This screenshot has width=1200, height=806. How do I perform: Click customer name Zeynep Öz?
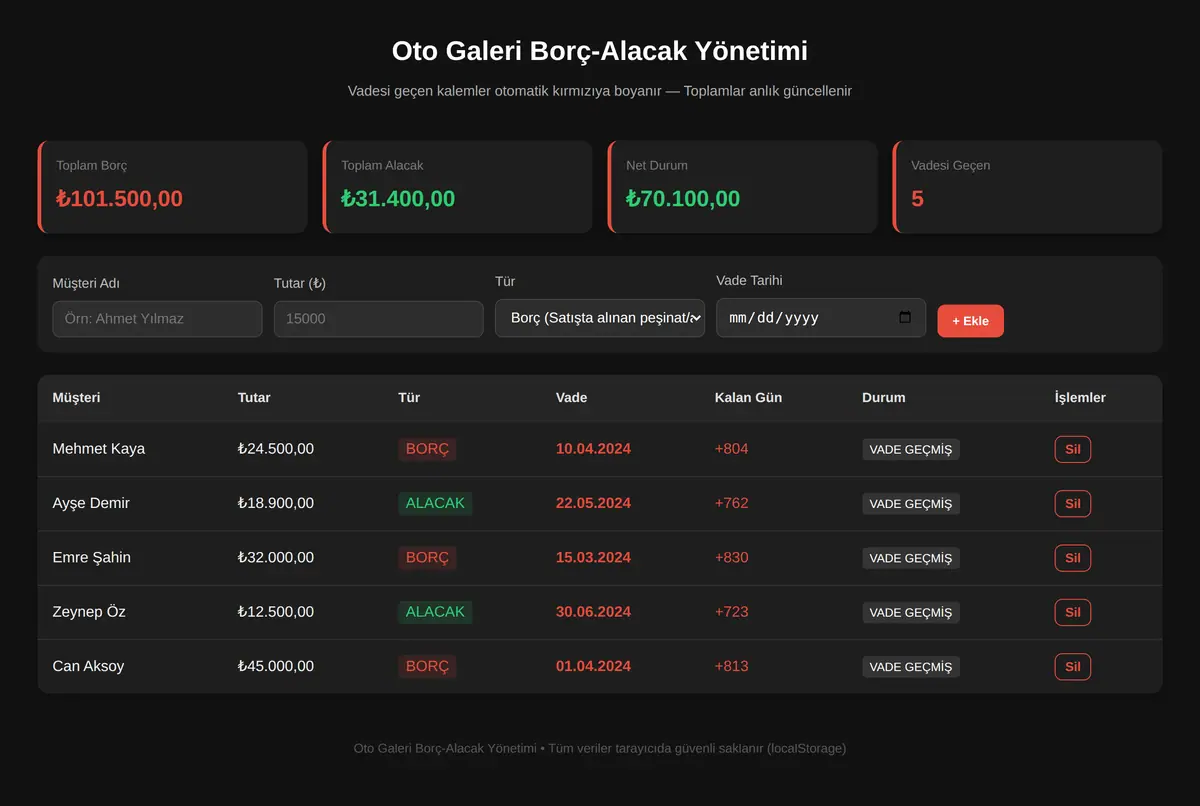[89, 612]
